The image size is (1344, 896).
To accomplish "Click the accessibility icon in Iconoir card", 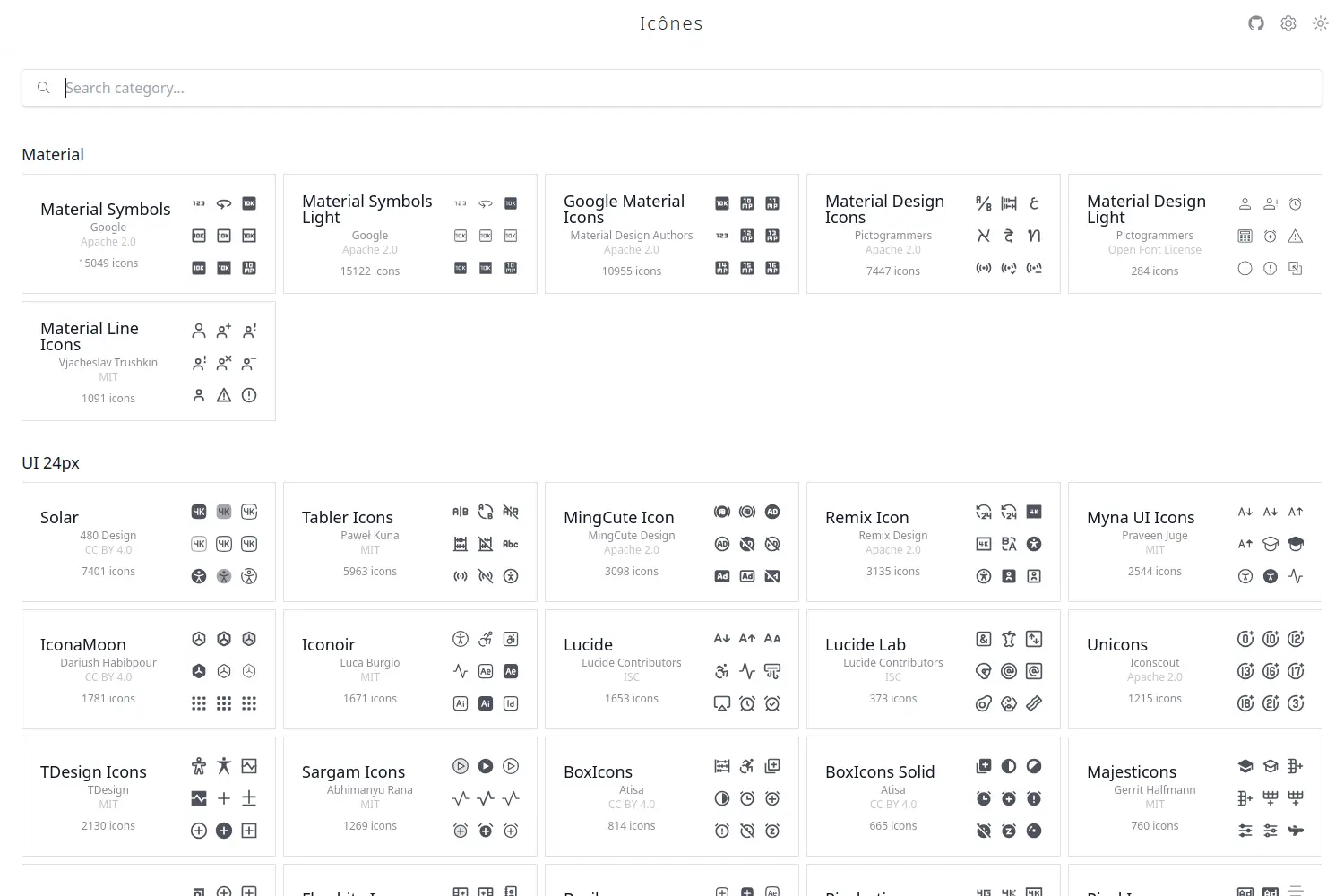I will coord(461,639).
